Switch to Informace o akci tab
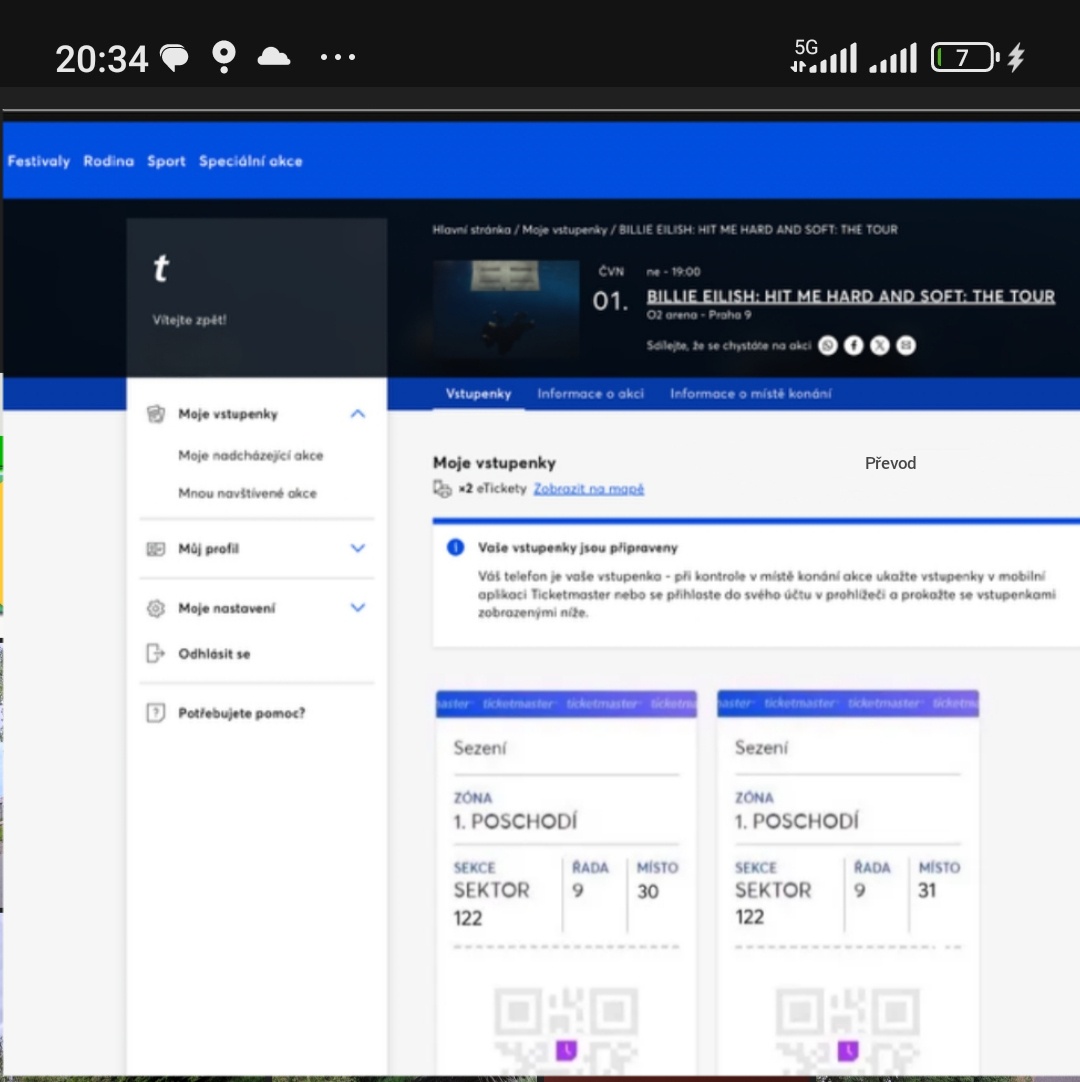This screenshot has width=1080, height=1082. 590,393
